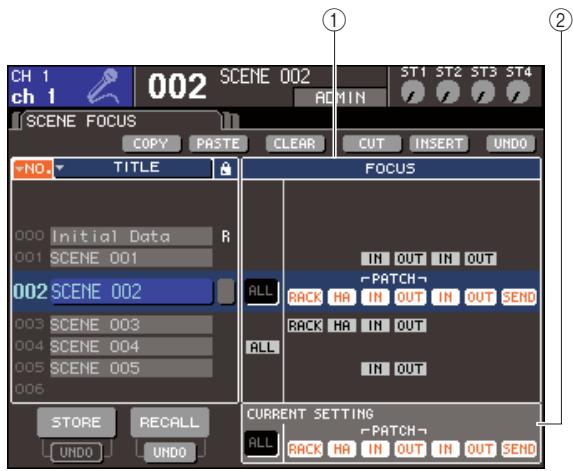Image resolution: width=573 pixels, height=471 pixels.
Task: Click the ALL indicator in SCENE 004 row
Action: click(262, 347)
